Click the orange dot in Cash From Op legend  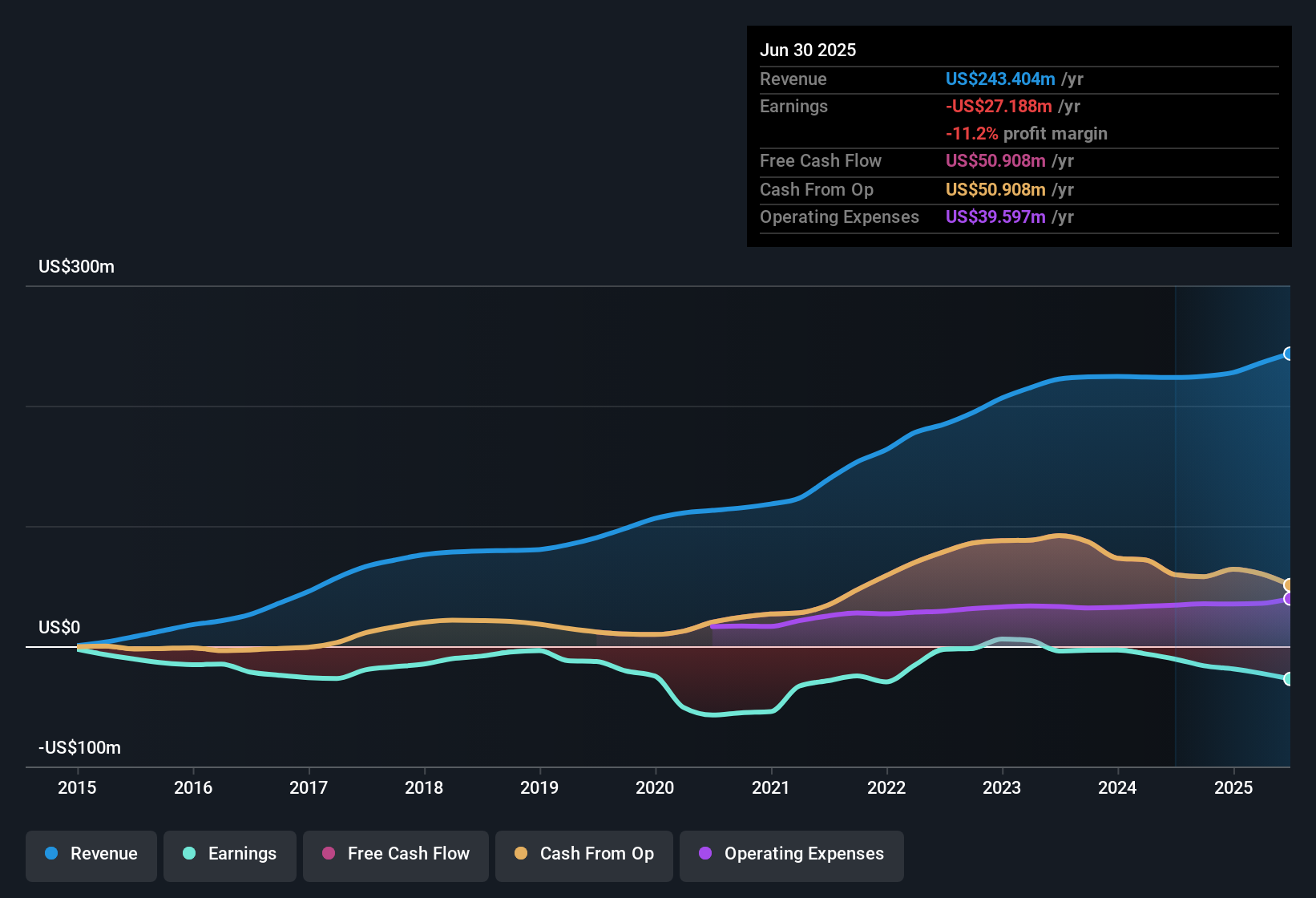521,853
